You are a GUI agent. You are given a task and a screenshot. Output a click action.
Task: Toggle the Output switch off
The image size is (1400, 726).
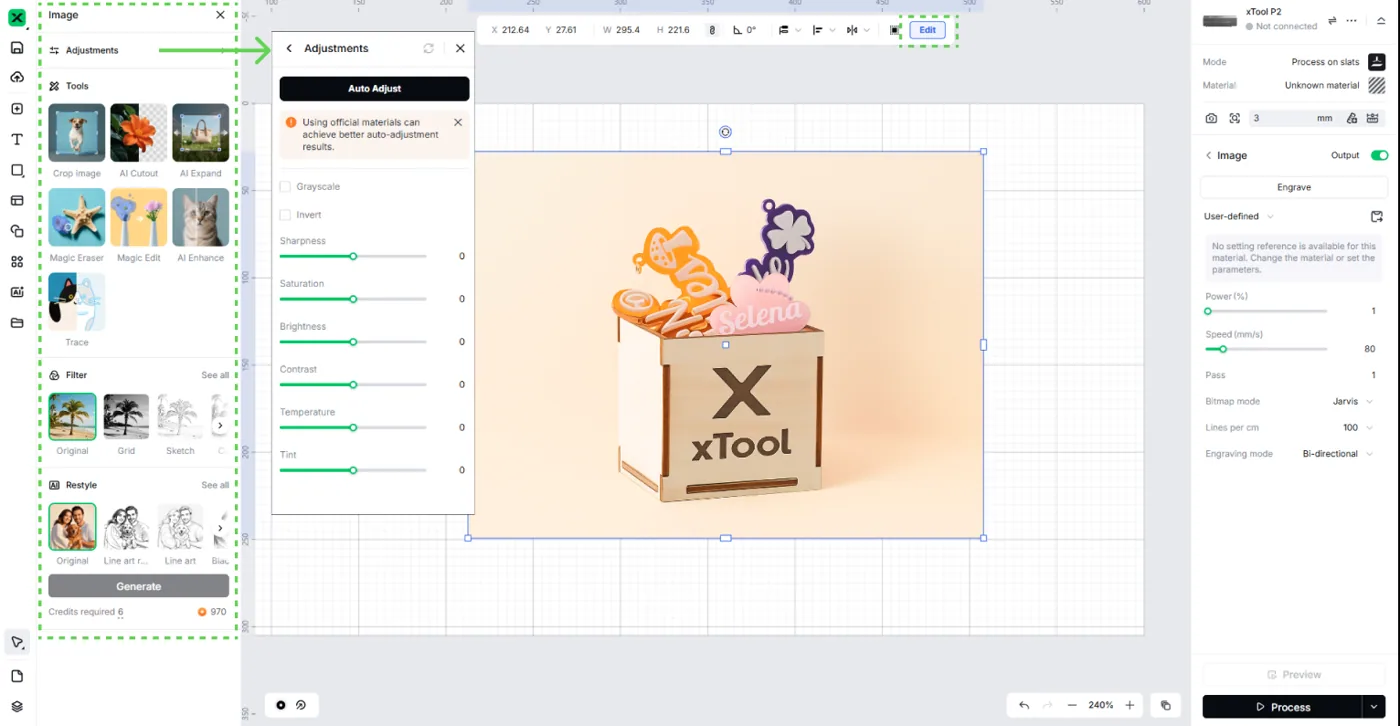pyautogui.click(x=1379, y=155)
